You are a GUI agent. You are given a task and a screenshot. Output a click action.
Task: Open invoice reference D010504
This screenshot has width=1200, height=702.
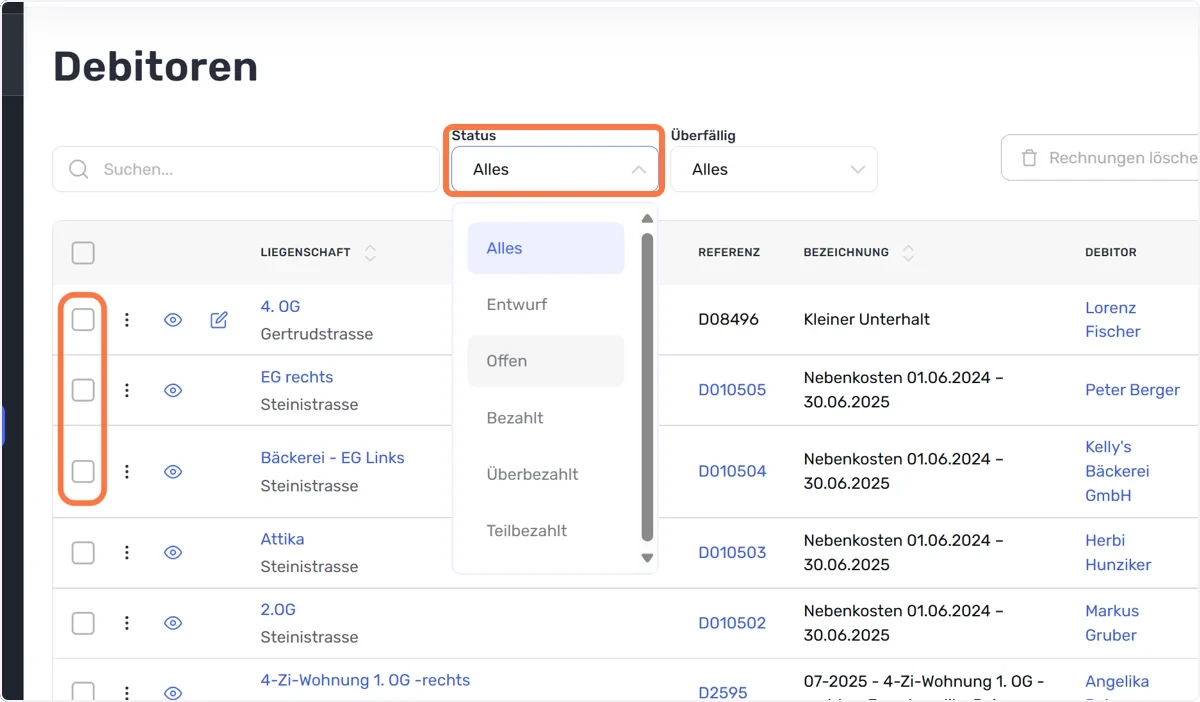tap(732, 471)
